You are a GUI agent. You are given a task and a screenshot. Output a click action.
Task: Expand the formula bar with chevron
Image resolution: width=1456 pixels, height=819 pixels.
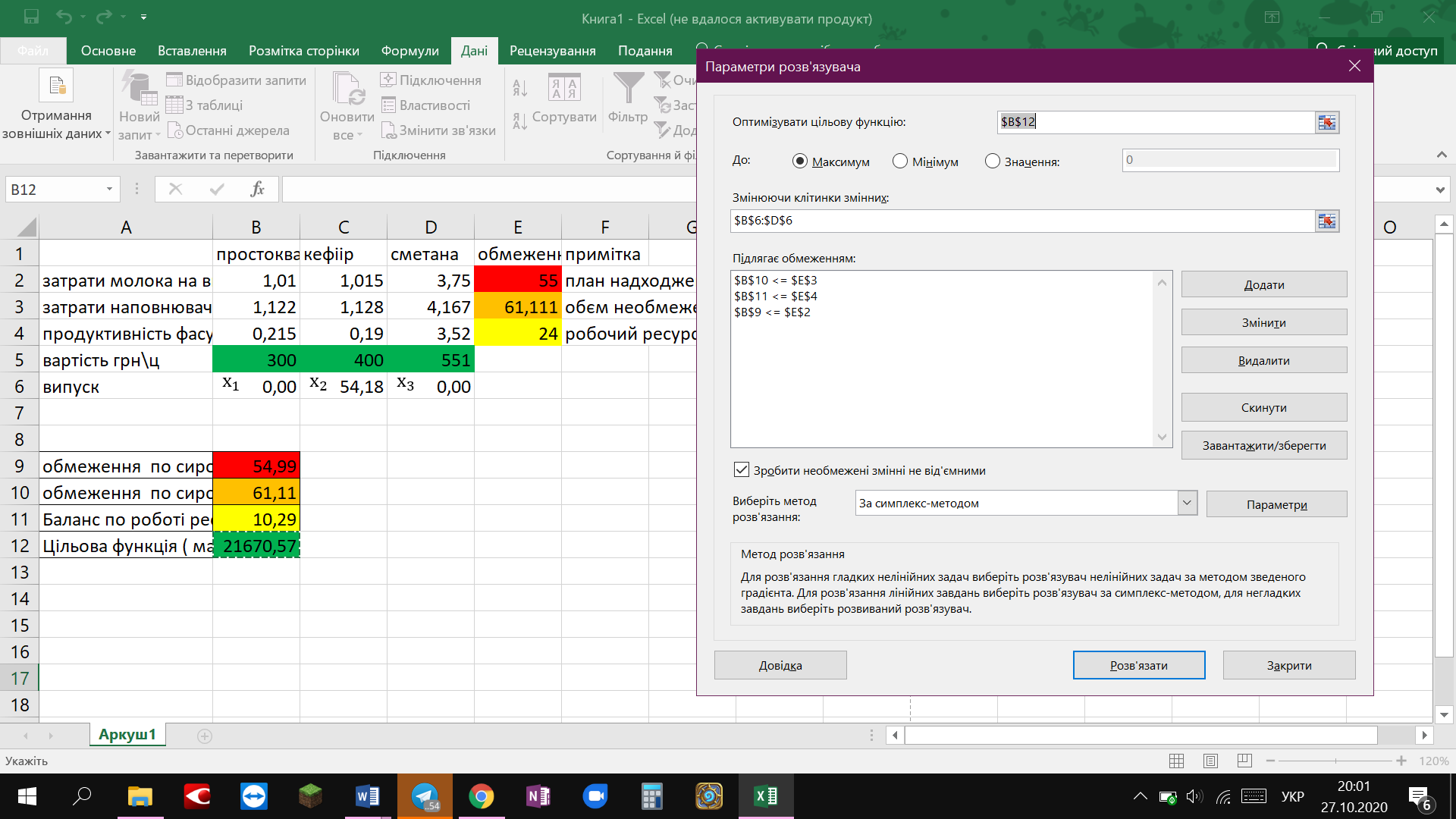pyautogui.click(x=1440, y=190)
